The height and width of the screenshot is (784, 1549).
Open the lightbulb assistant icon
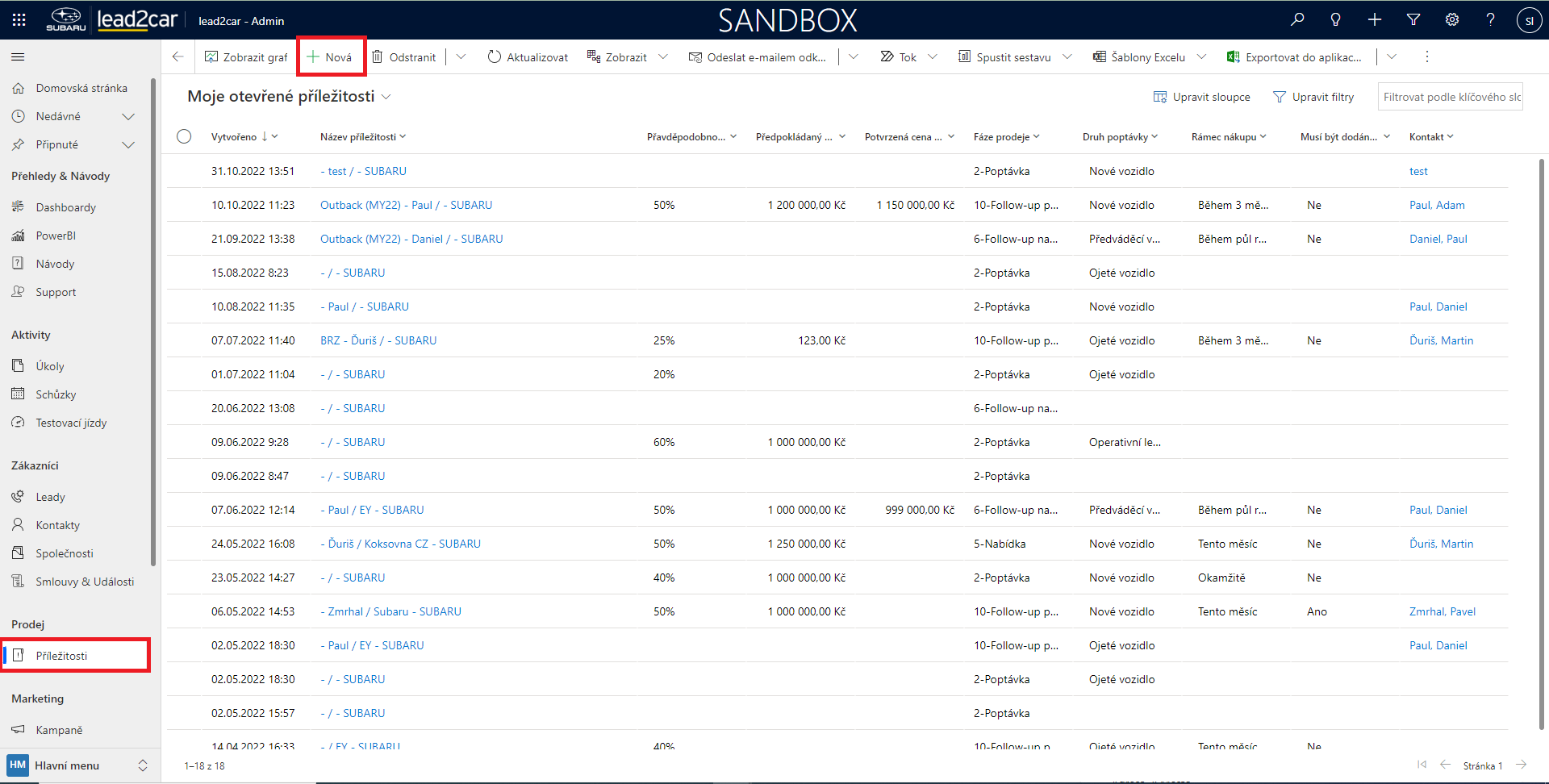click(1335, 20)
